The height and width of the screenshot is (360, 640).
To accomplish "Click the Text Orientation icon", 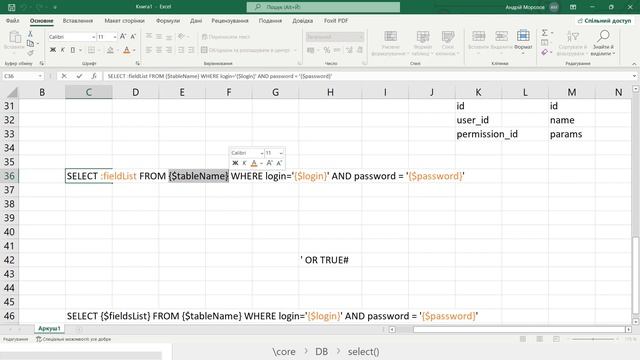I will pos(182,37).
